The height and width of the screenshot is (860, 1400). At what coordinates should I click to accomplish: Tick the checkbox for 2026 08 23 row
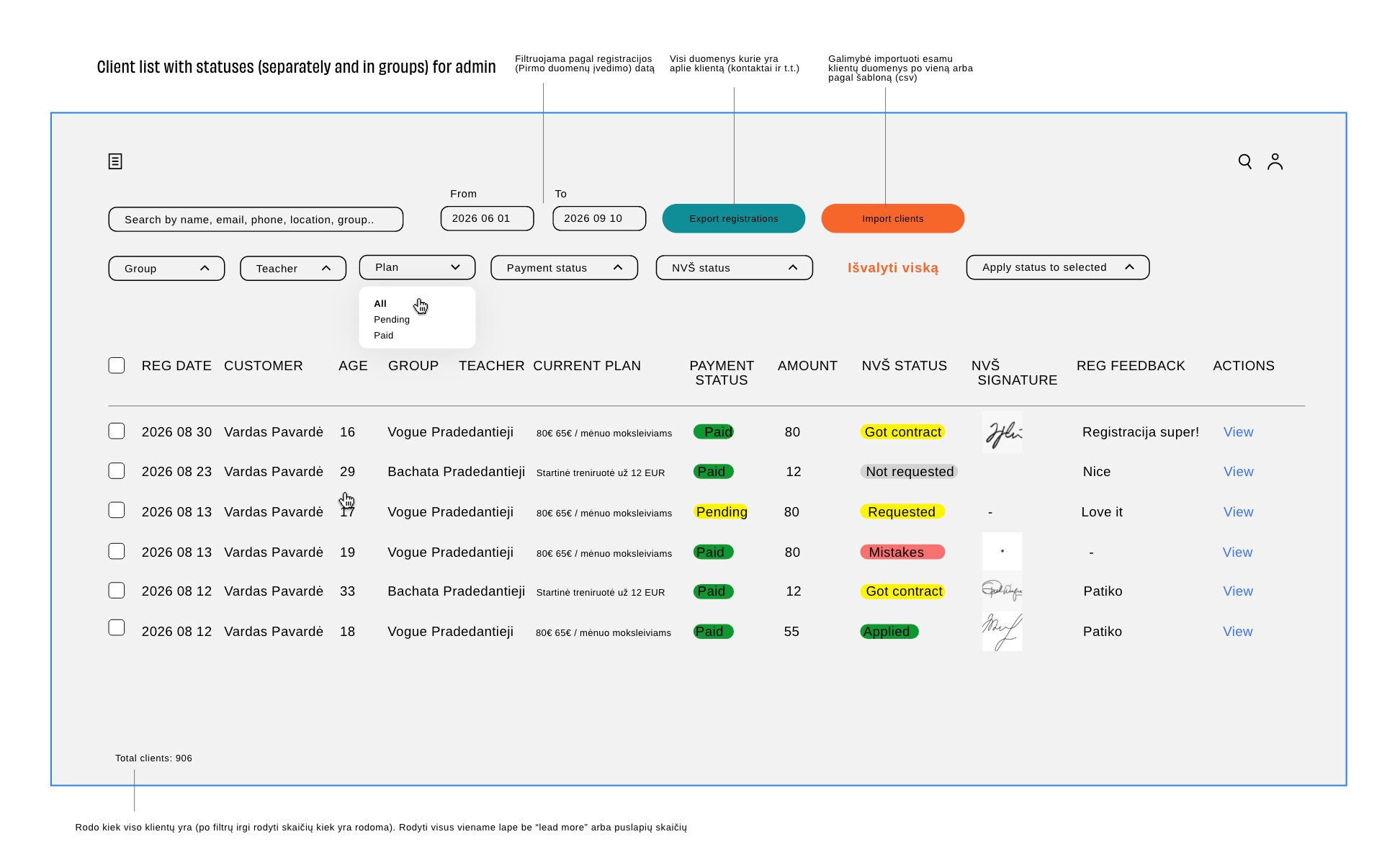click(117, 470)
